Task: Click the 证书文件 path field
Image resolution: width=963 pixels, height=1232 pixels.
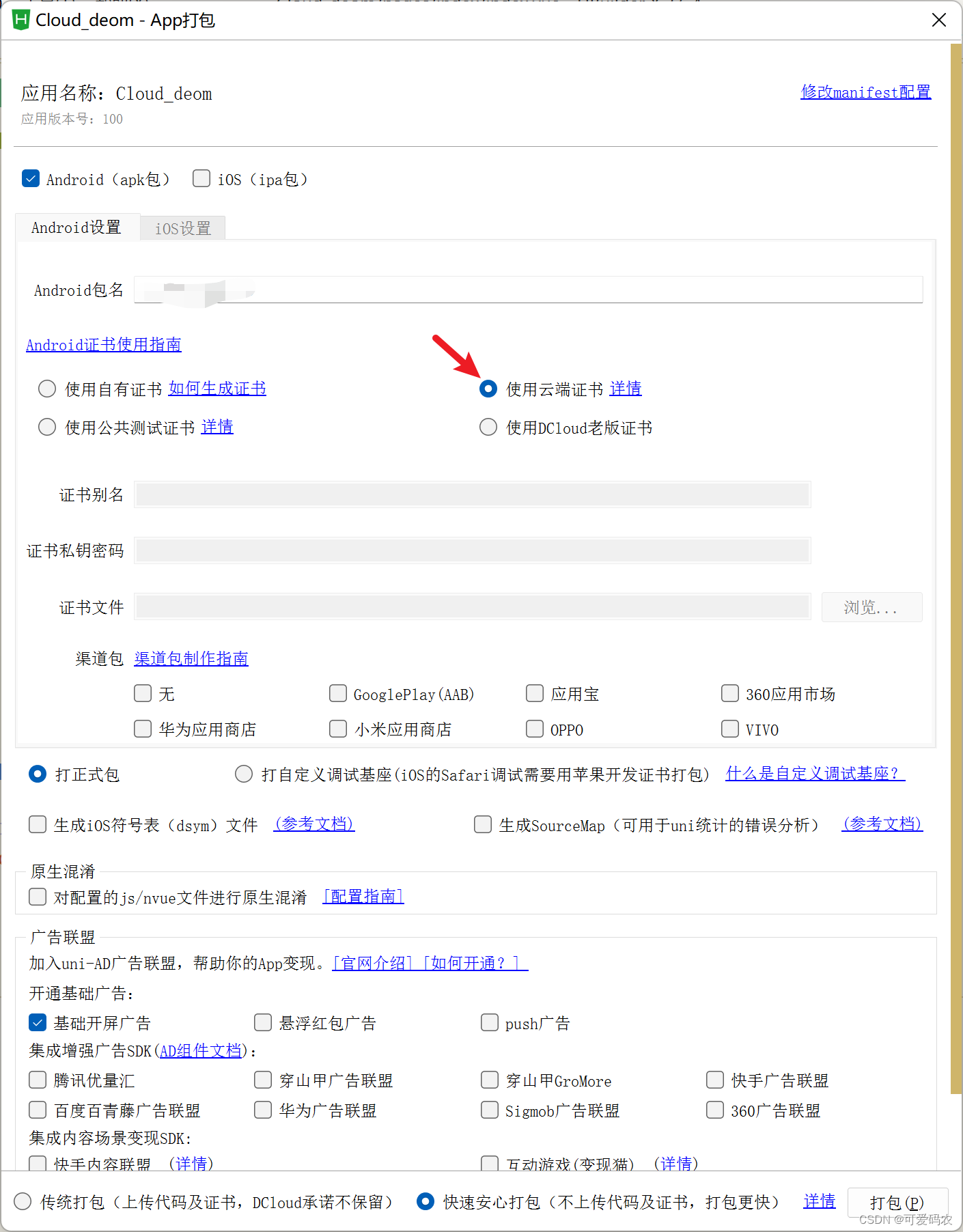Action: coord(473,606)
